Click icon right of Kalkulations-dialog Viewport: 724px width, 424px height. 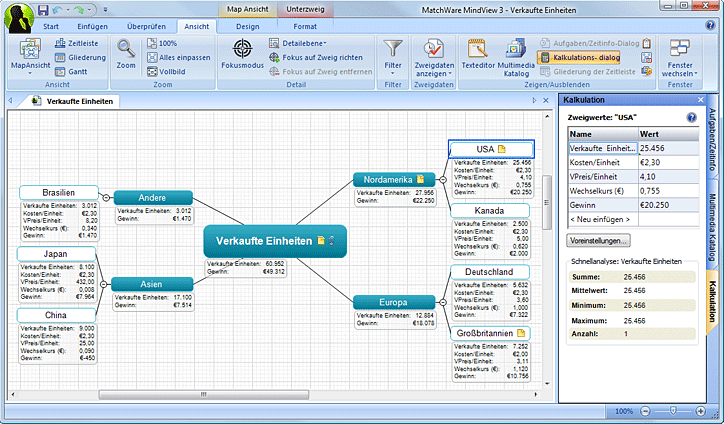(646, 58)
